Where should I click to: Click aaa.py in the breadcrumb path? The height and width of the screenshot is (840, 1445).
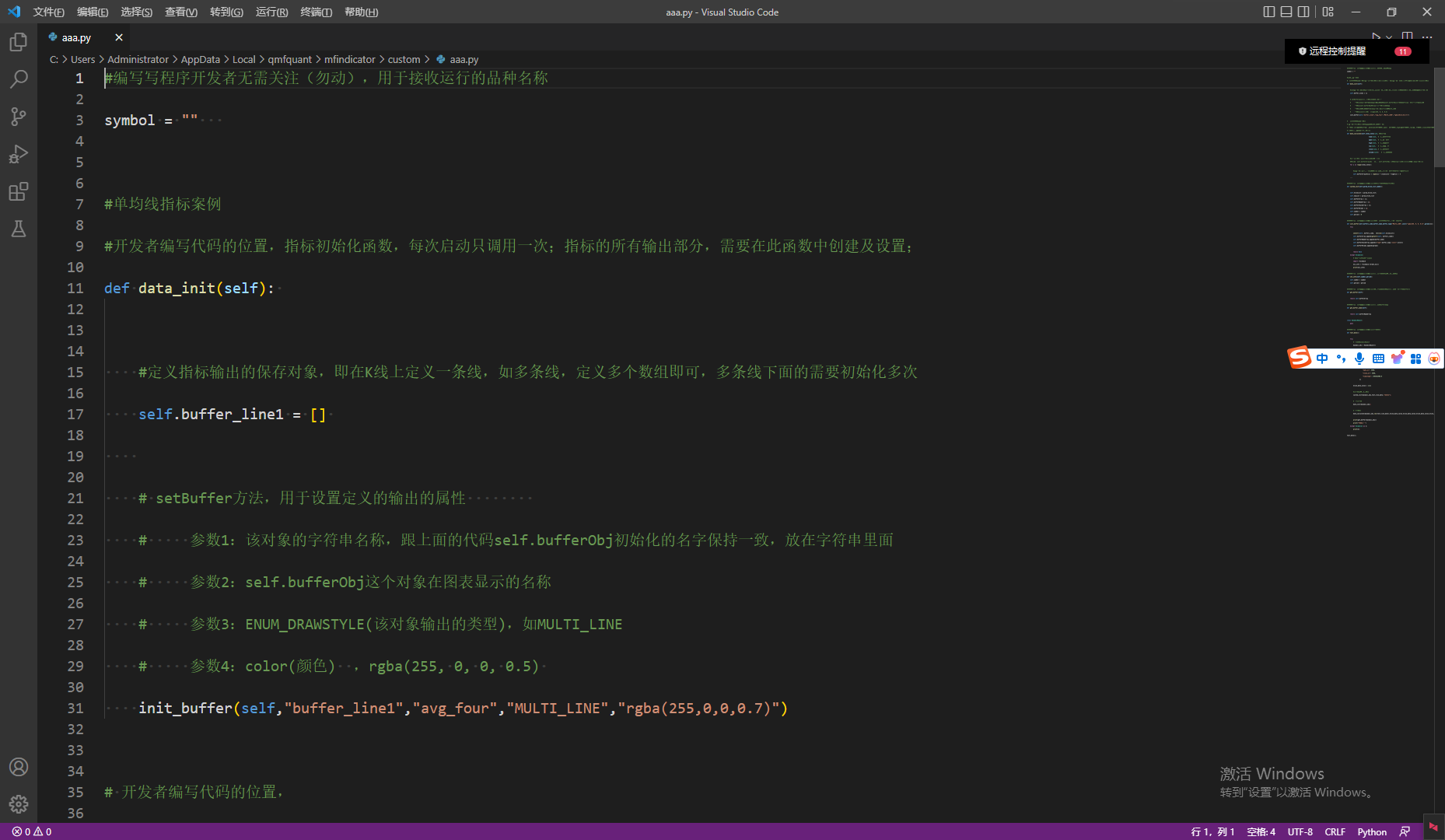(x=464, y=59)
